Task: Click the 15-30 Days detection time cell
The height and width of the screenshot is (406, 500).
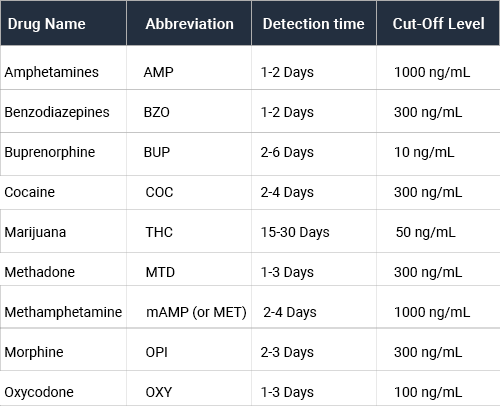Action: (314, 231)
